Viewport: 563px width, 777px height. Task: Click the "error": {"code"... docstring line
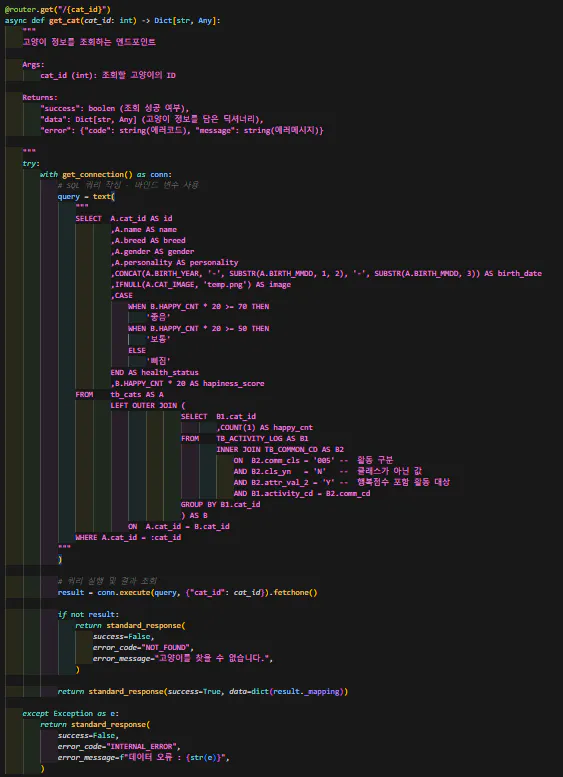(182, 130)
